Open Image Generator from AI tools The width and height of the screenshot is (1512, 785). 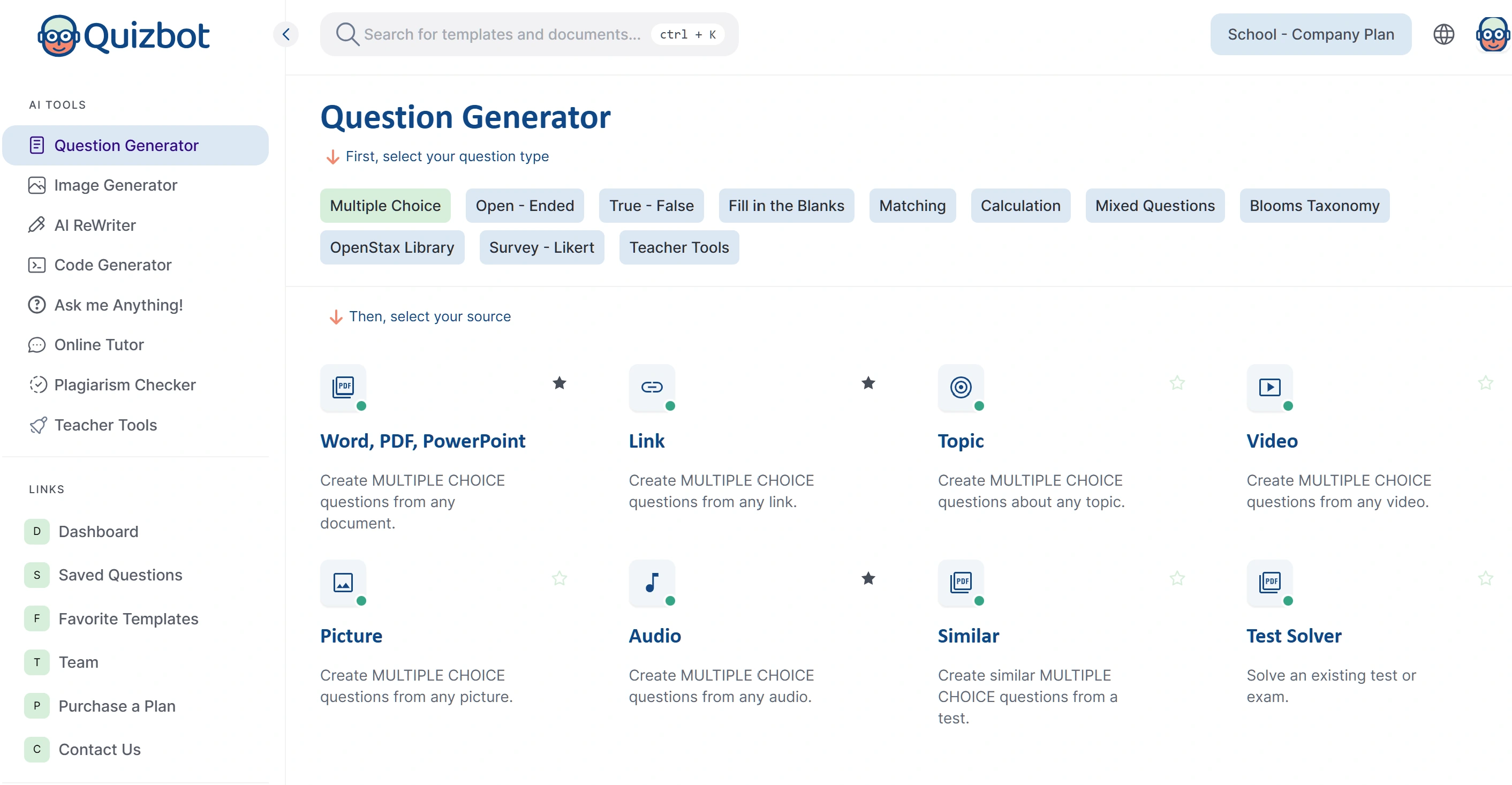pyautogui.click(x=115, y=185)
